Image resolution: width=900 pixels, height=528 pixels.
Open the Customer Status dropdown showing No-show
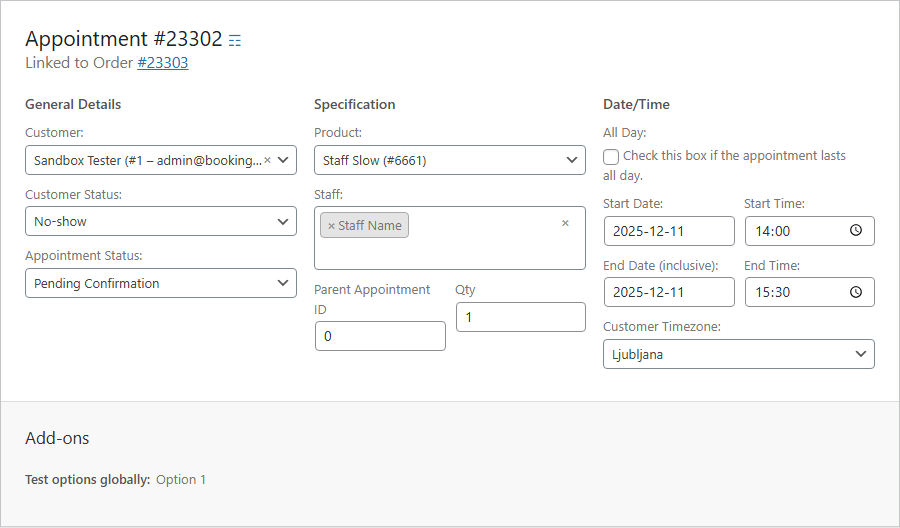point(160,221)
